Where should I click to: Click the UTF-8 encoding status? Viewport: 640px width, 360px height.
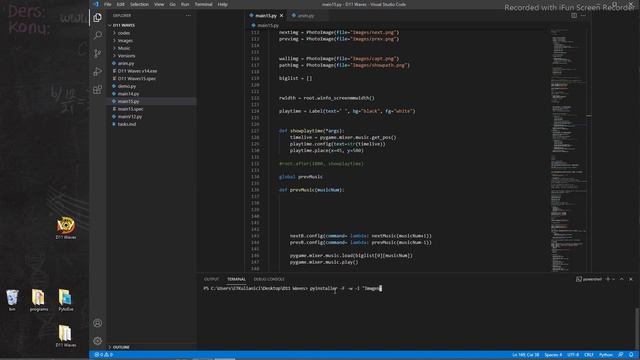click(x=573, y=355)
